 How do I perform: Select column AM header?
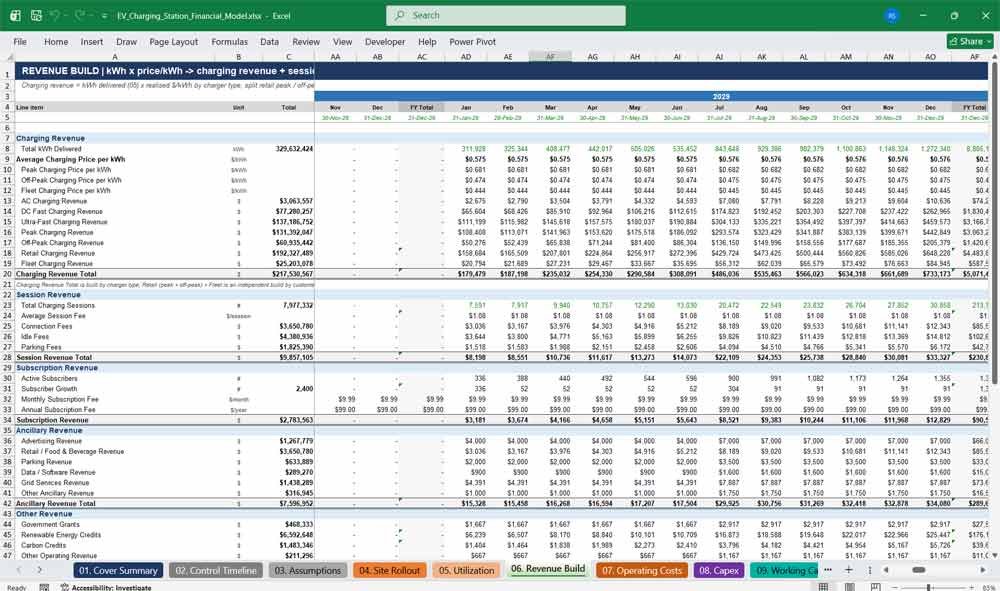click(846, 57)
